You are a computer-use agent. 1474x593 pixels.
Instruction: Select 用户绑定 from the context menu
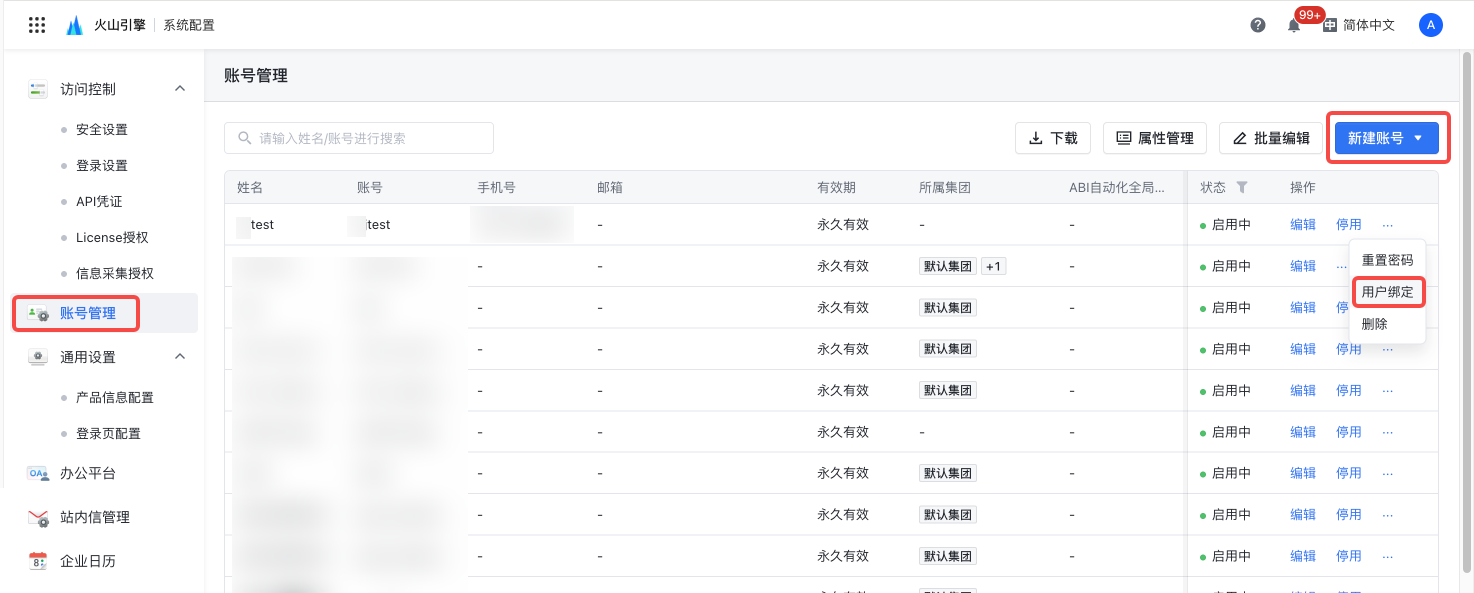point(1387,292)
